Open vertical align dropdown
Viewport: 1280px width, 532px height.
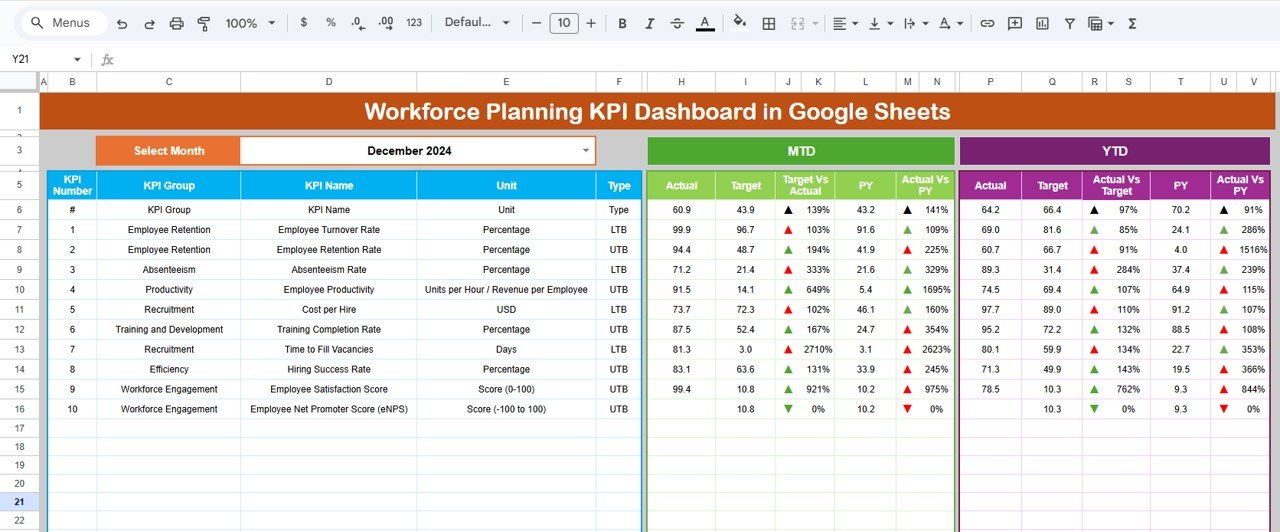pos(880,23)
